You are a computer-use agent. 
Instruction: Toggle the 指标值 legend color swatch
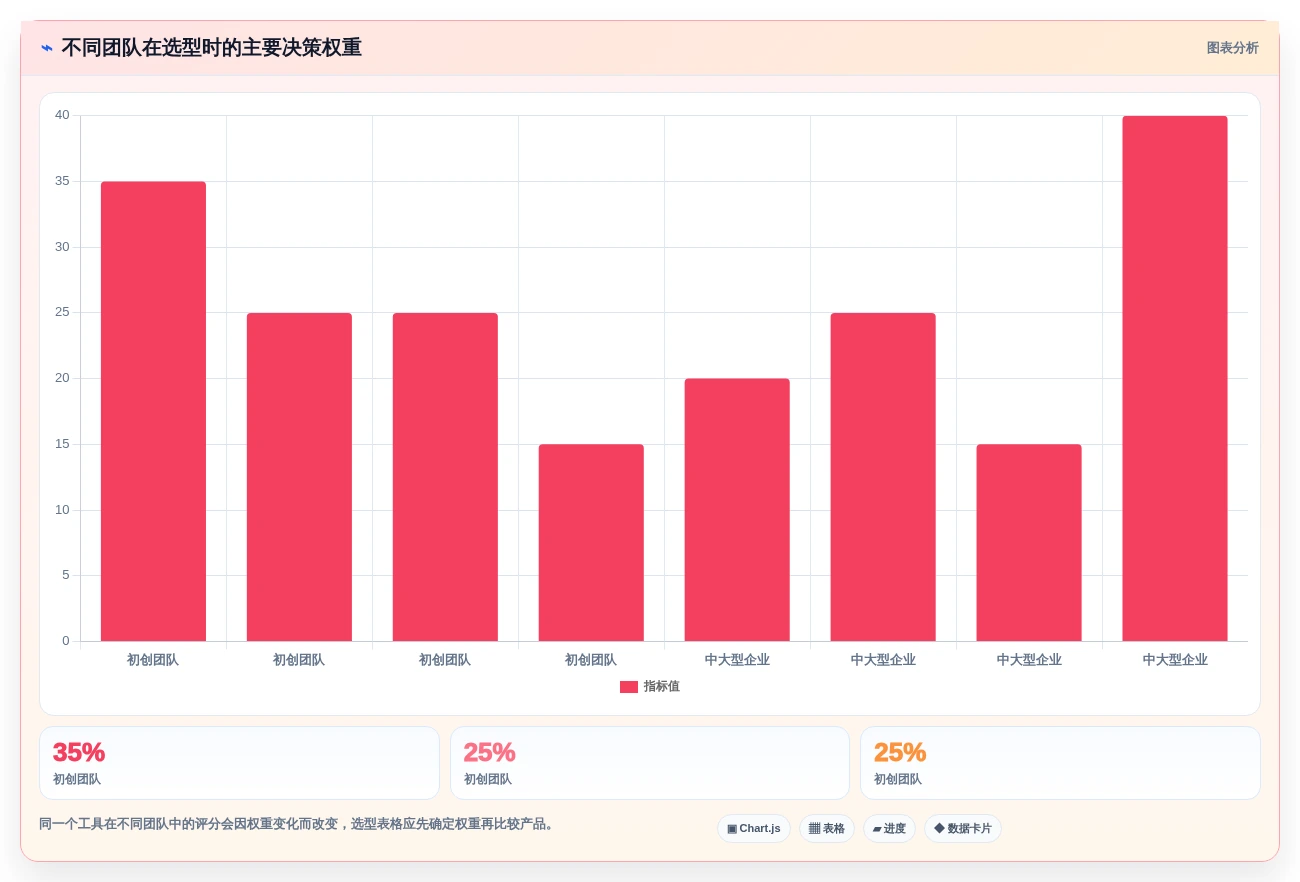click(629, 687)
